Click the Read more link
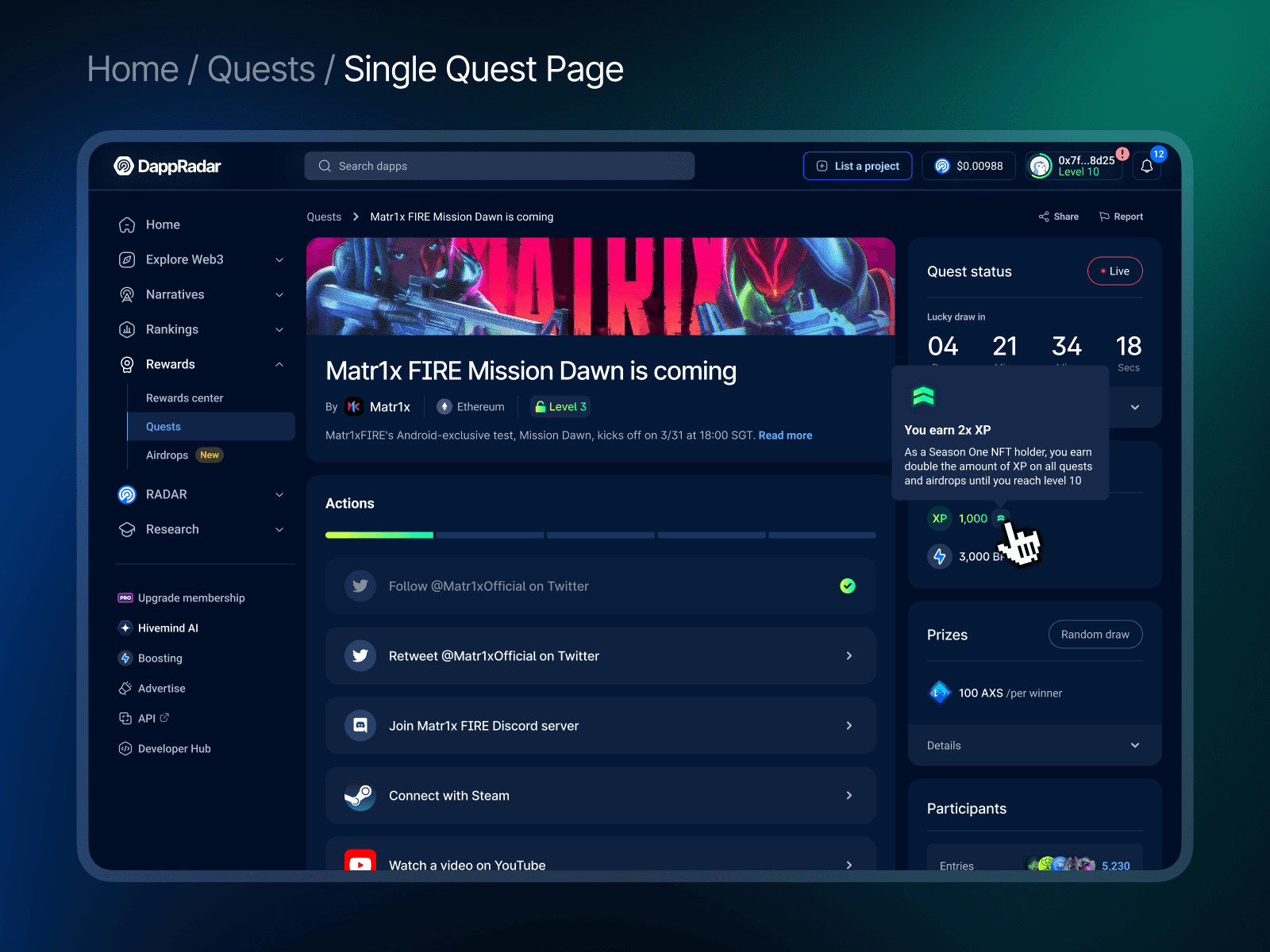Viewport: 1270px width, 952px height. pos(785,435)
